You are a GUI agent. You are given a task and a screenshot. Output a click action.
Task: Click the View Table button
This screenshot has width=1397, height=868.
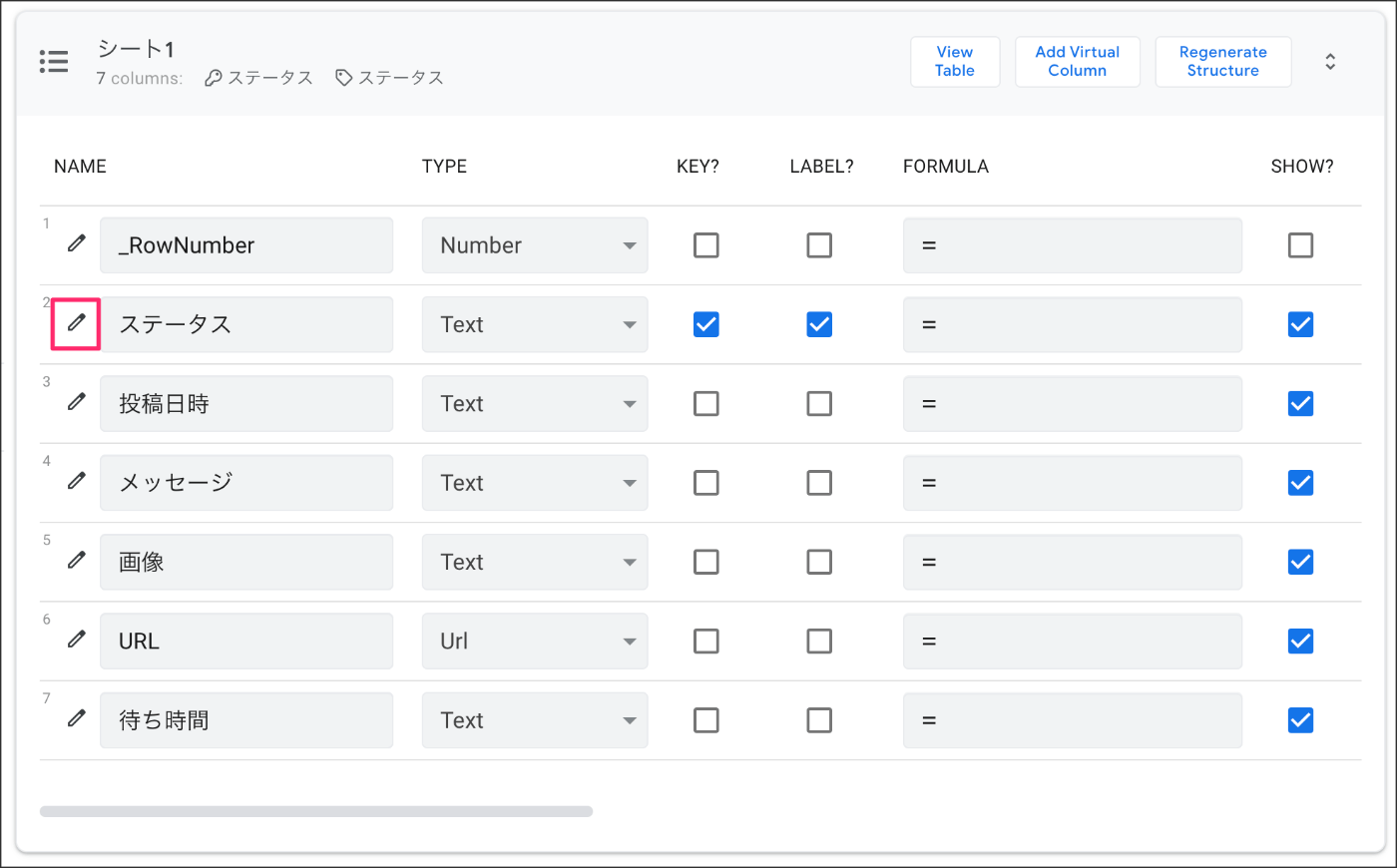click(955, 62)
